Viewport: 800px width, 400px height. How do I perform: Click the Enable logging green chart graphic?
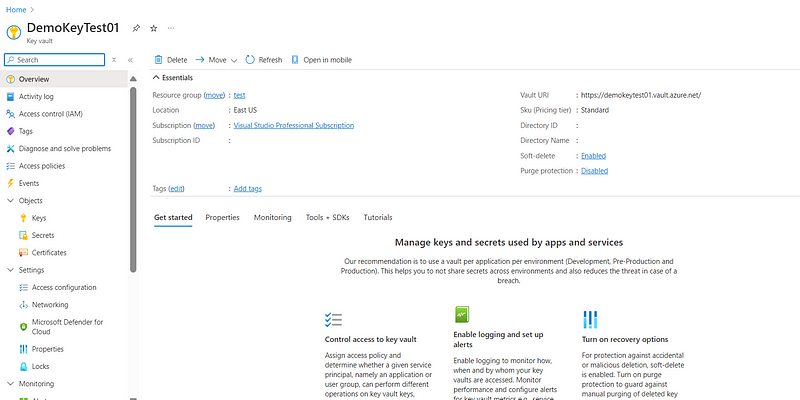click(x=462, y=314)
